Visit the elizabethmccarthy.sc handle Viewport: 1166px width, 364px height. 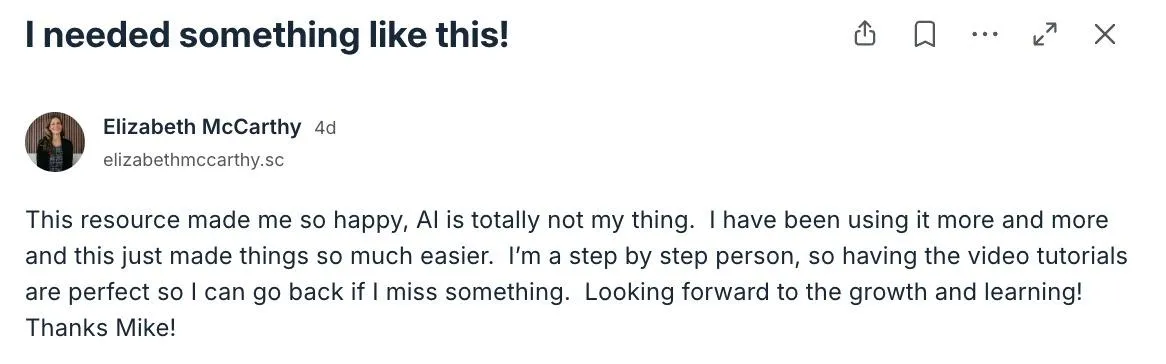(193, 160)
